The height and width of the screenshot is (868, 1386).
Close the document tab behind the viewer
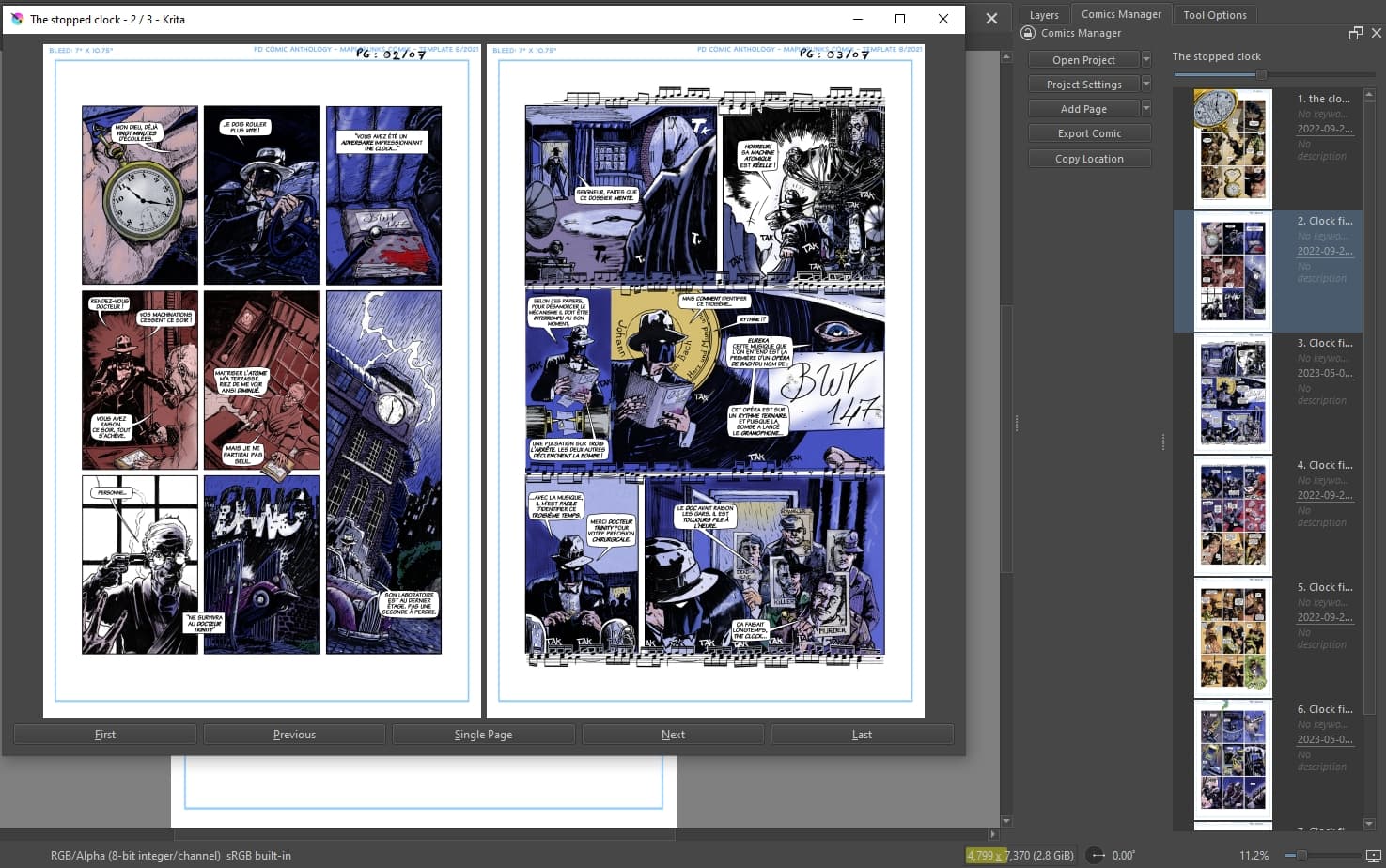(x=991, y=18)
